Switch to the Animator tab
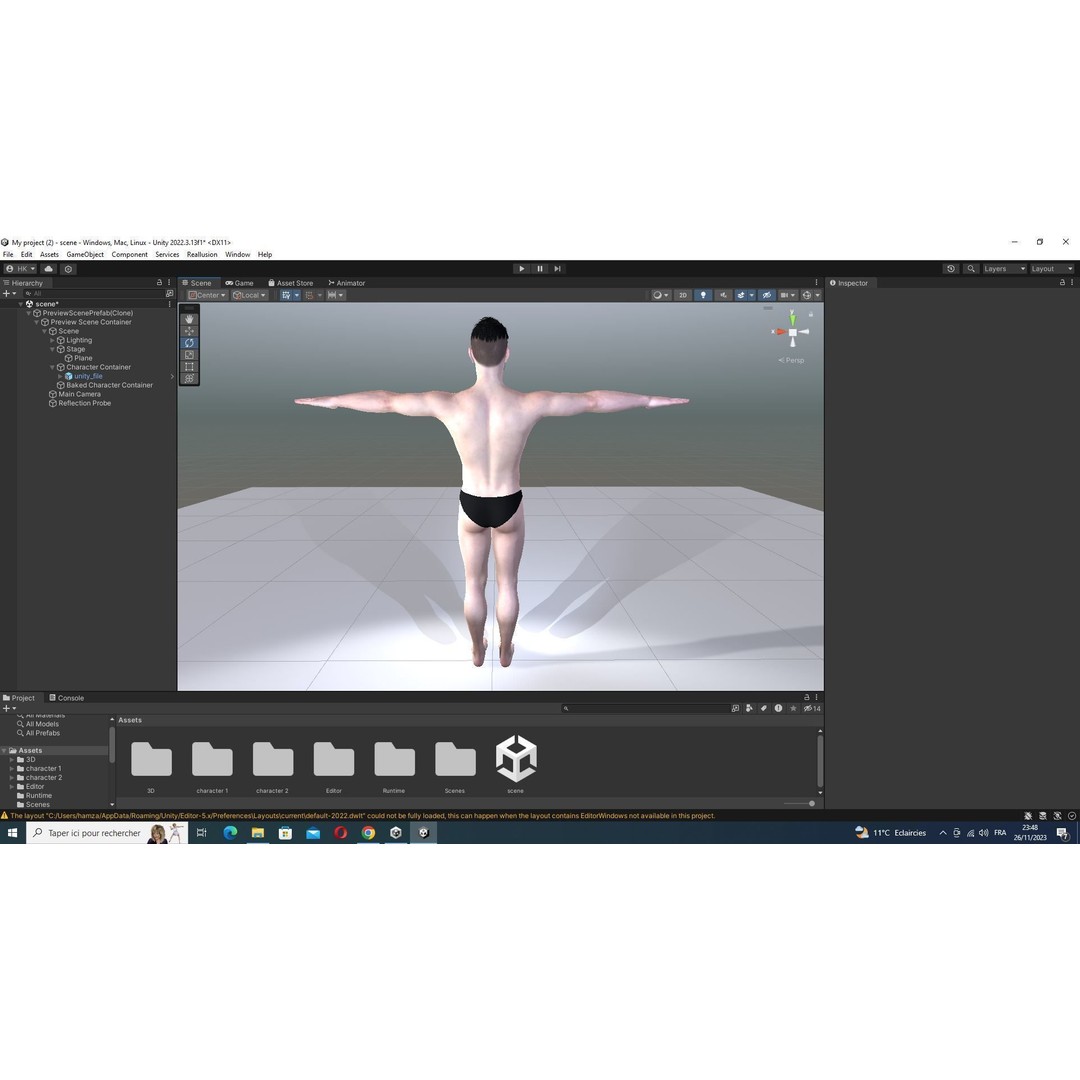 click(346, 282)
